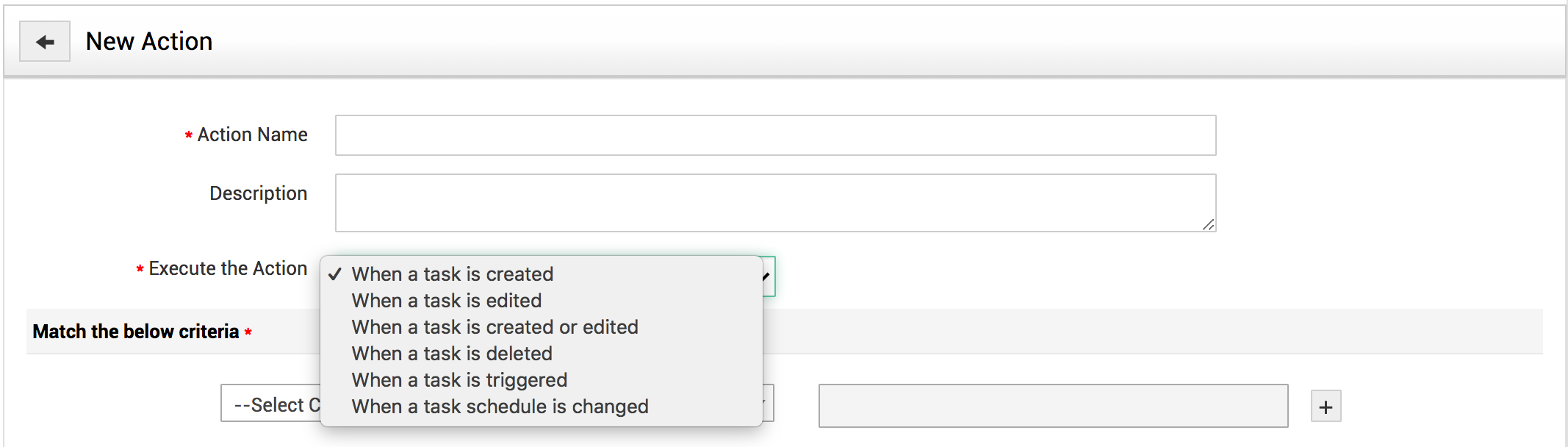This screenshot has height=447, width=1568.
Task: Go back using the arrow button
Action: coord(45,42)
